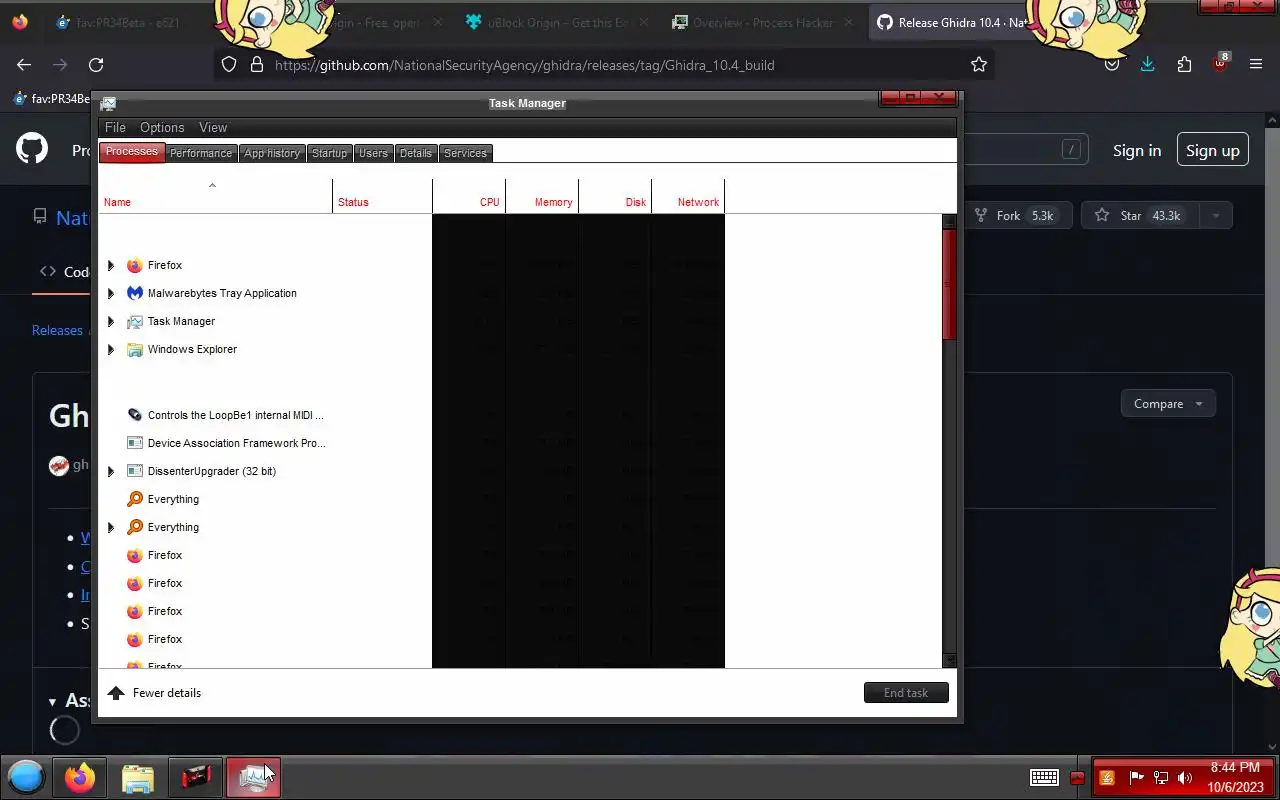Click the Task Manager taskbar button
This screenshot has height=800, width=1280.
tap(253, 777)
